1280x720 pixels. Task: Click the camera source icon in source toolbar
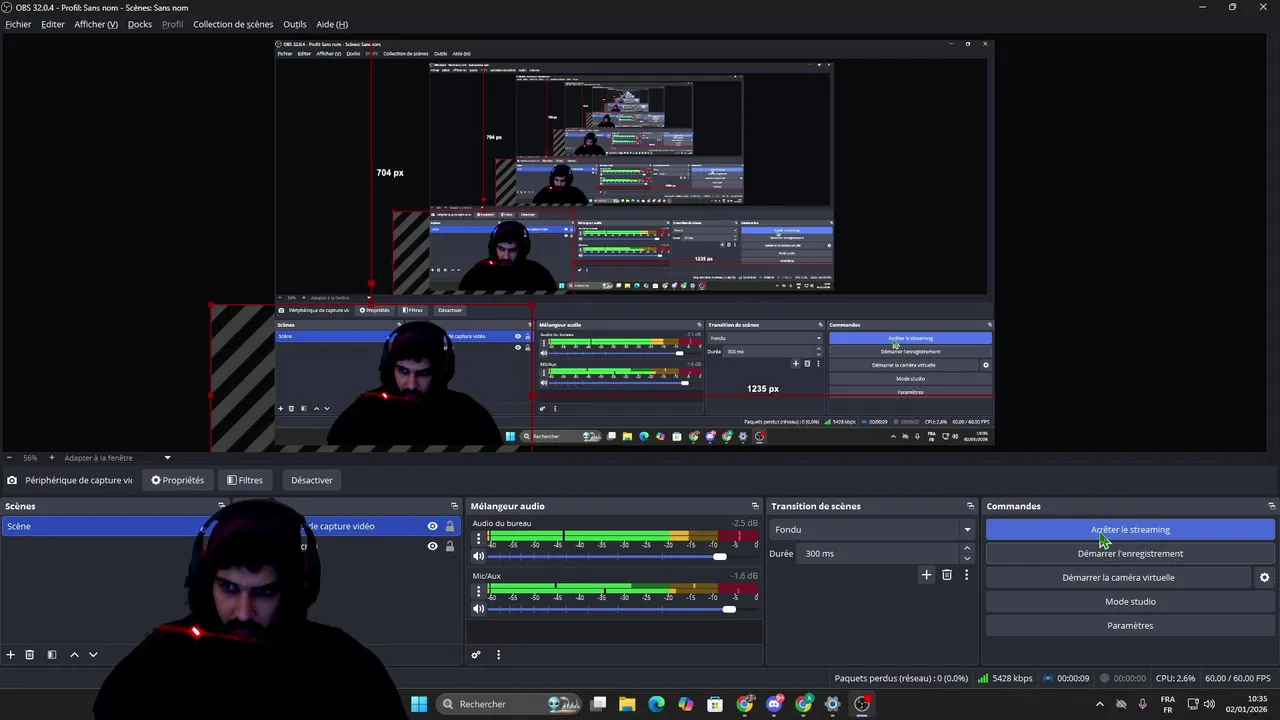pos(12,480)
